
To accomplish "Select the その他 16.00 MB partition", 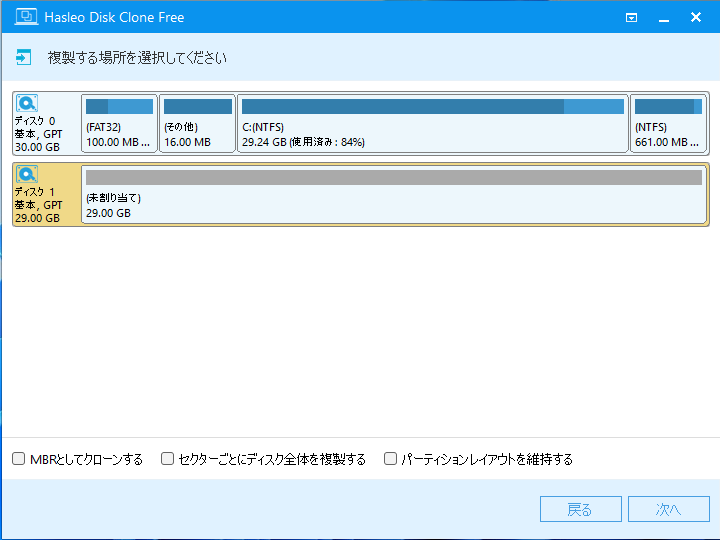I will coord(197,123).
